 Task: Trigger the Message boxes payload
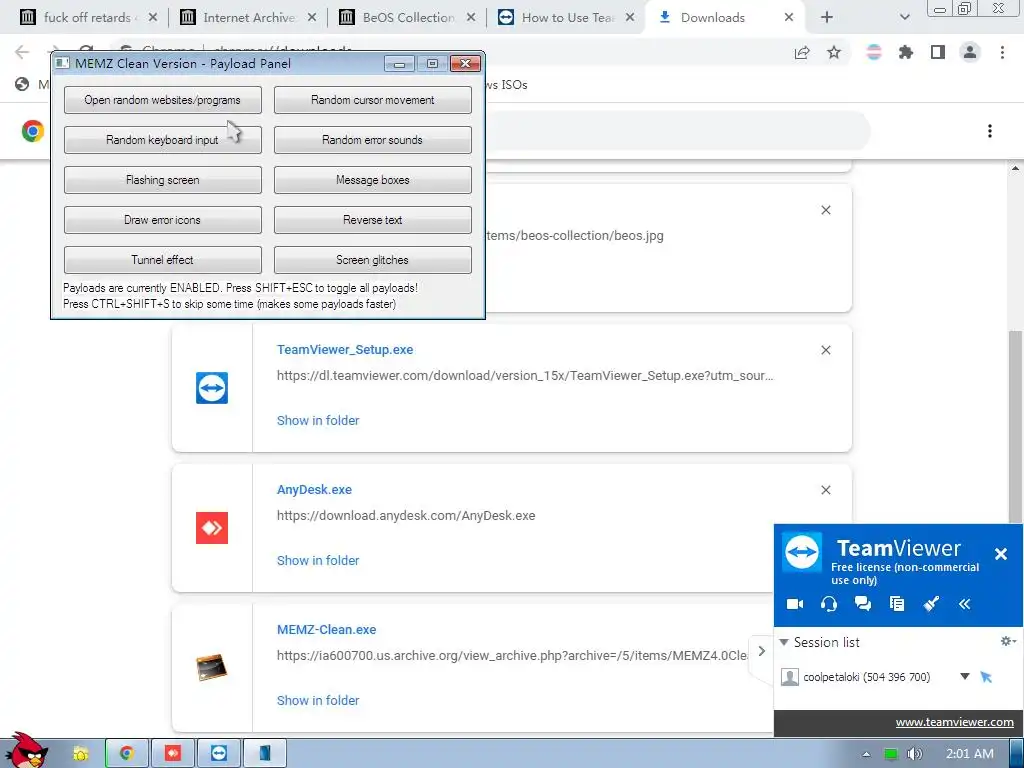(372, 180)
